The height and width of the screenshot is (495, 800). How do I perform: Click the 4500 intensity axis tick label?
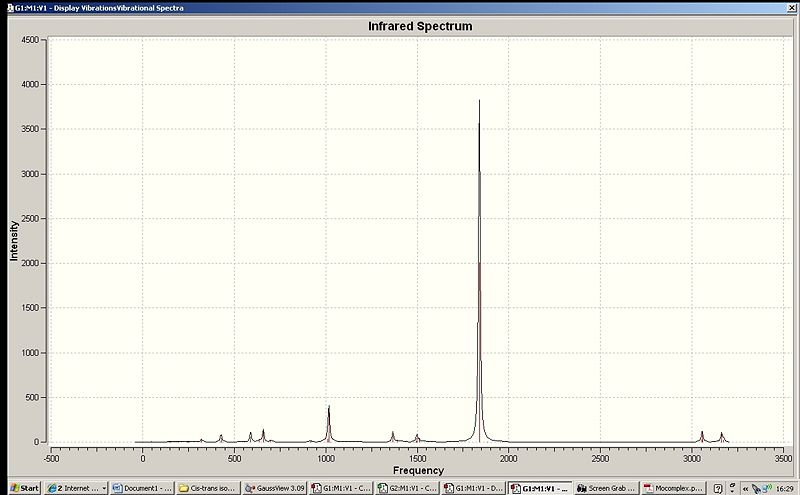(30, 40)
